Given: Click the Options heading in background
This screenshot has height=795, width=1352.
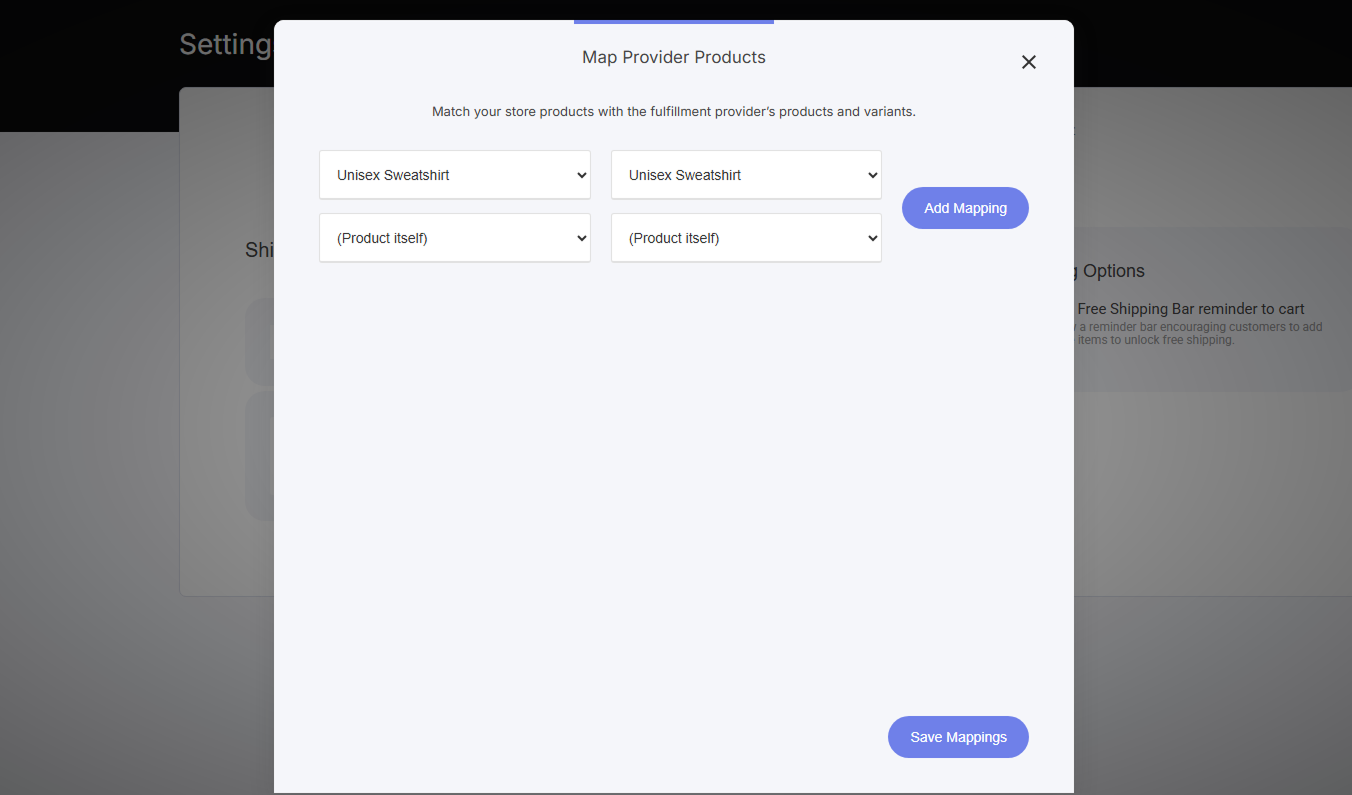Looking at the screenshot, I should tap(1113, 271).
